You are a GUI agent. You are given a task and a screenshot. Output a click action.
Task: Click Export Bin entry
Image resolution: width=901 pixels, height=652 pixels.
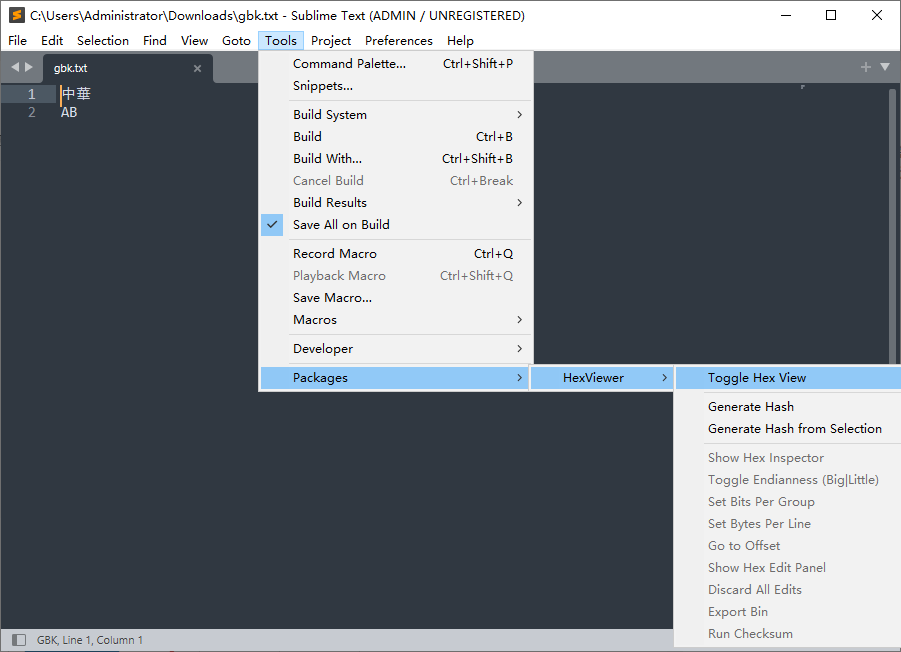point(788,612)
